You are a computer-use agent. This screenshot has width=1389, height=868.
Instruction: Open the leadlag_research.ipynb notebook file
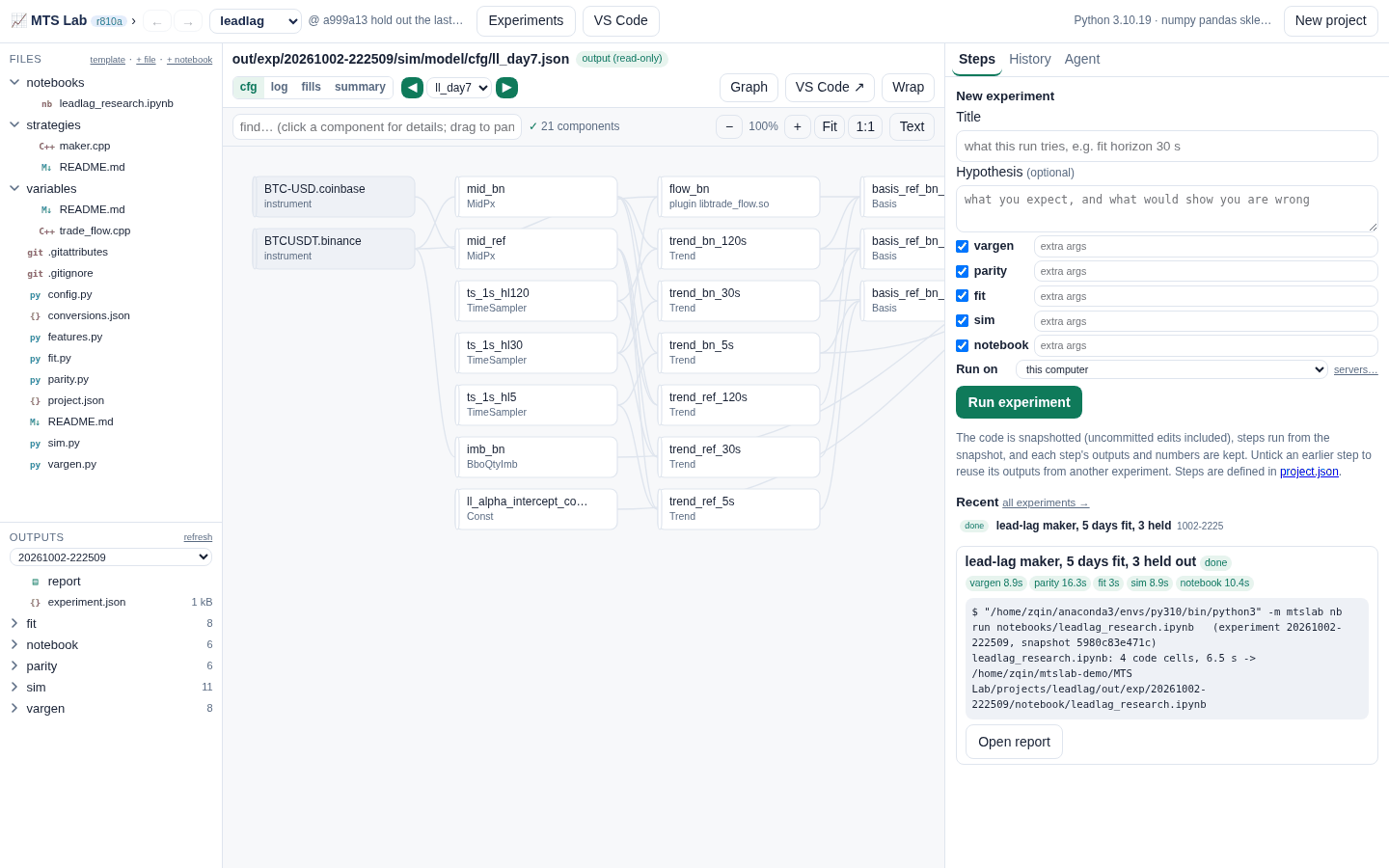pyautogui.click(x=116, y=103)
